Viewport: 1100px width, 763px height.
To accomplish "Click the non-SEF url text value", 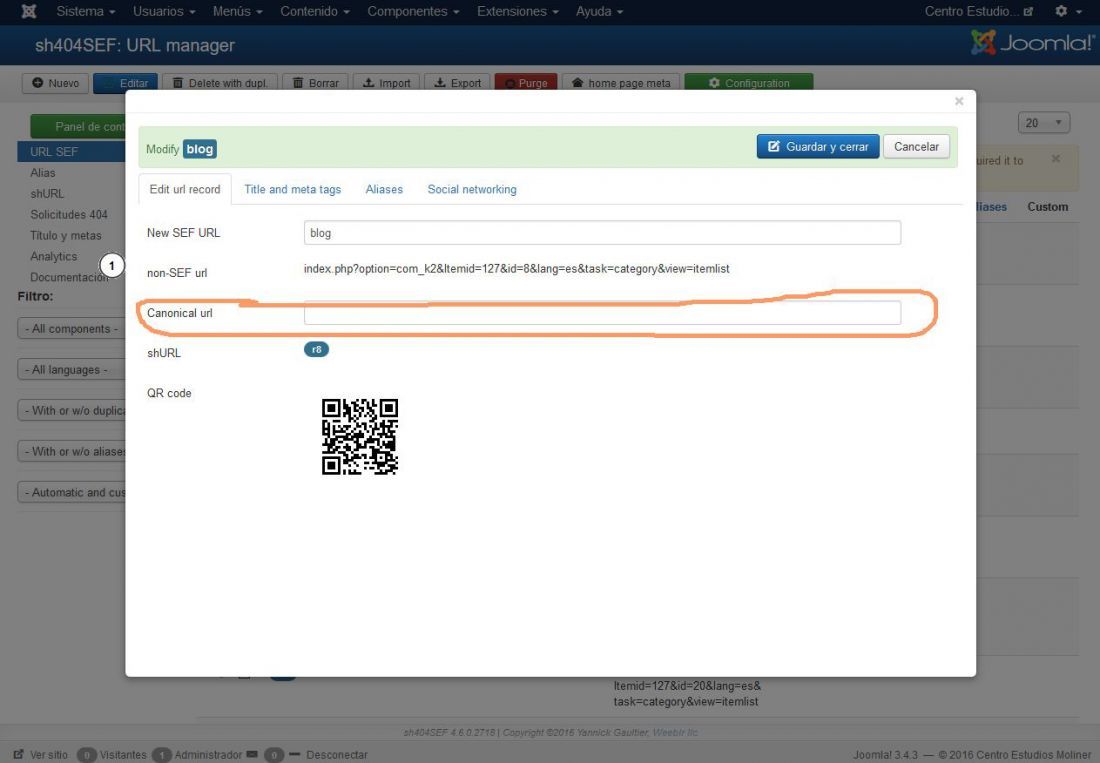I will [x=516, y=269].
